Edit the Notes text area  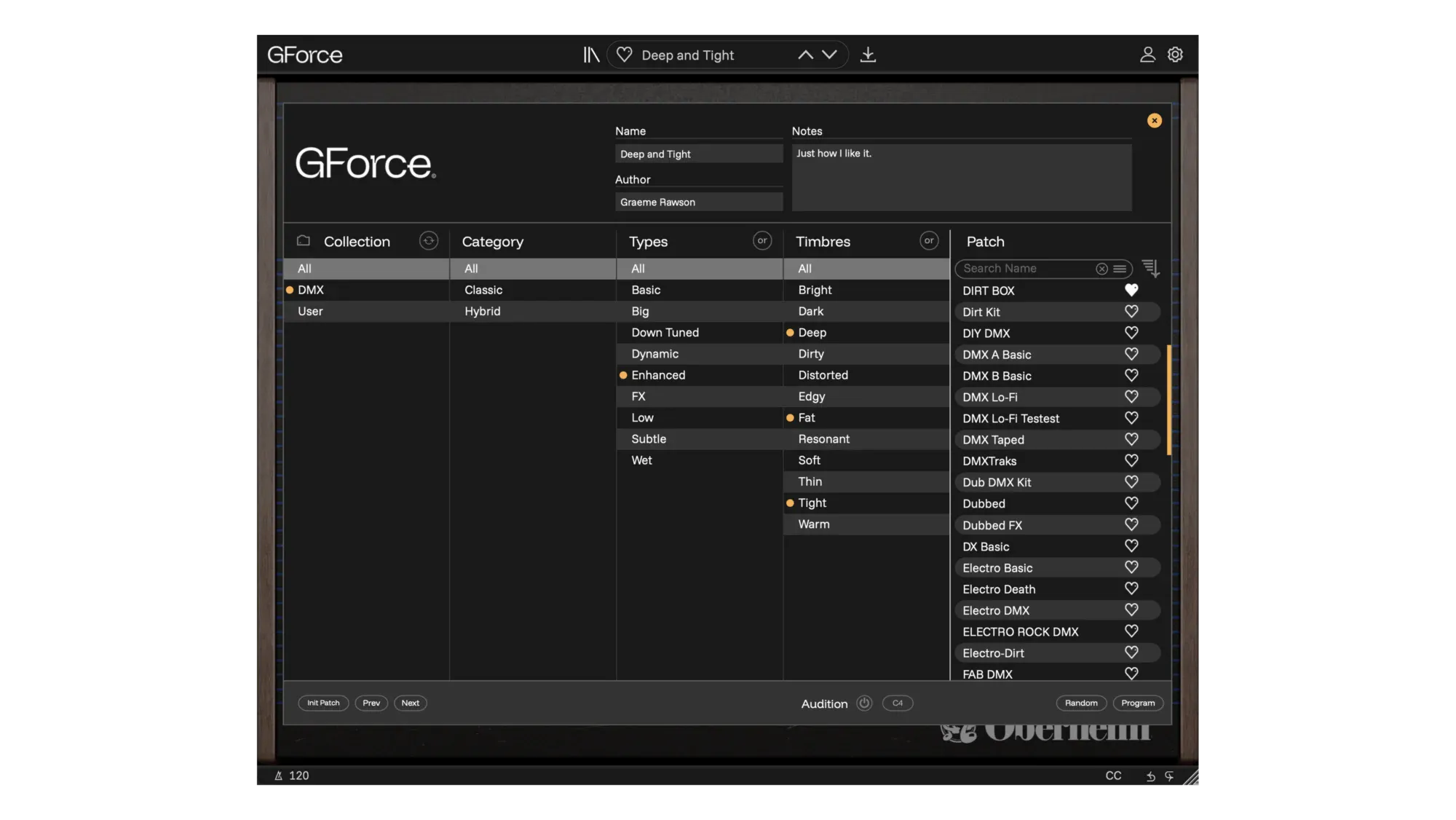coord(962,177)
